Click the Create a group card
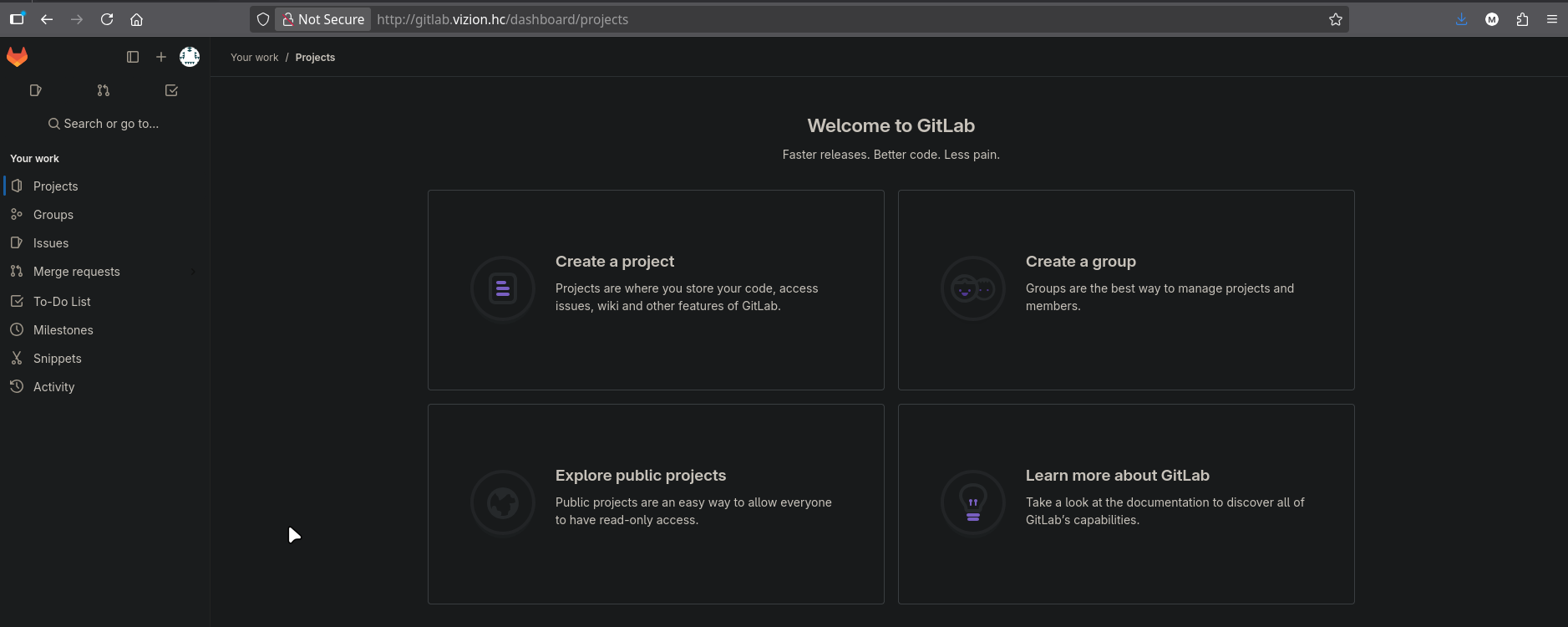This screenshot has width=1568, height=627. [1125, 289]
